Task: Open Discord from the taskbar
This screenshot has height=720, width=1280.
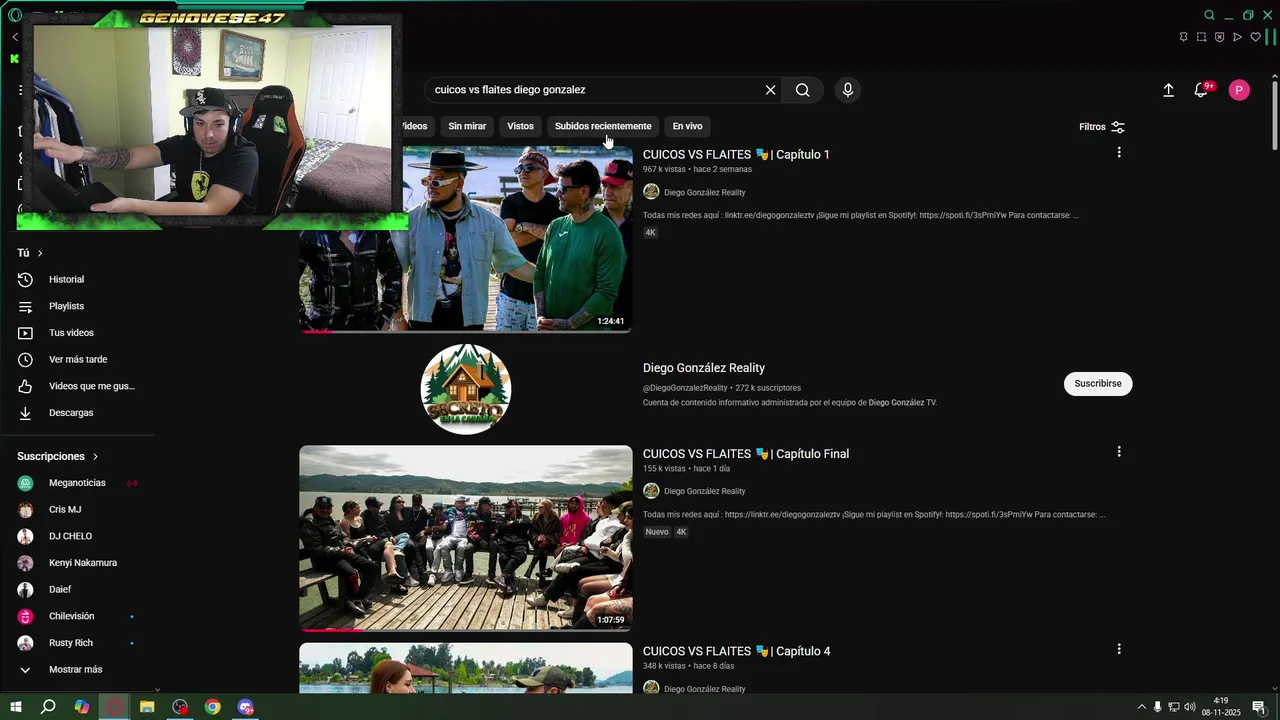Action: click(246, 707)
